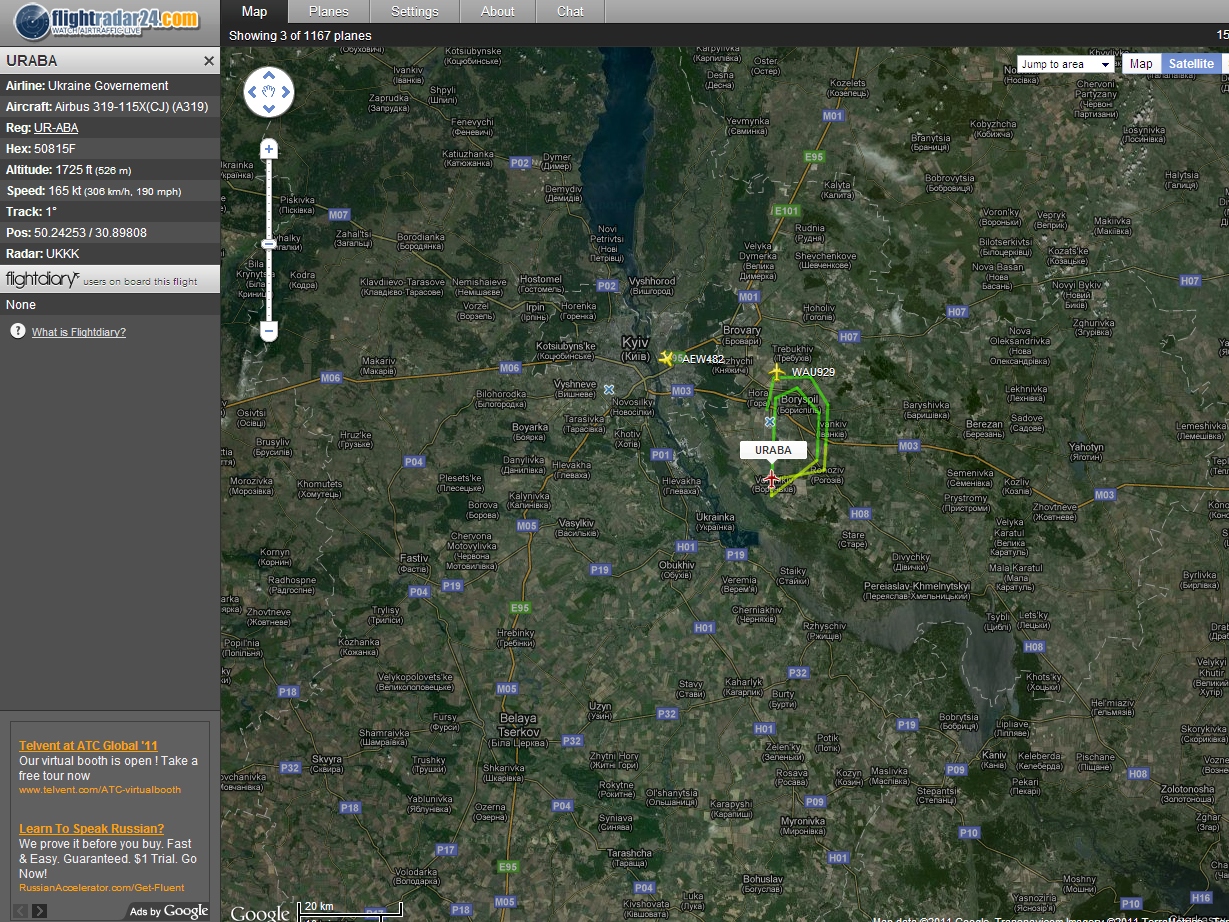Open the Settings tab
Screen dimensions: 1229x922
[414, 12]
